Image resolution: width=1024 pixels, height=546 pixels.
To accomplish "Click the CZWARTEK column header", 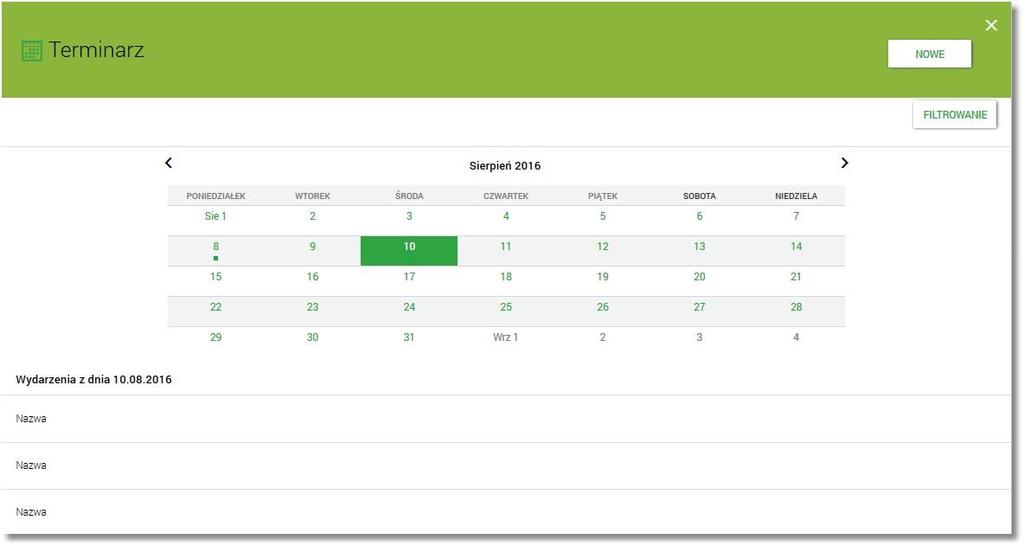I will 505,196.
